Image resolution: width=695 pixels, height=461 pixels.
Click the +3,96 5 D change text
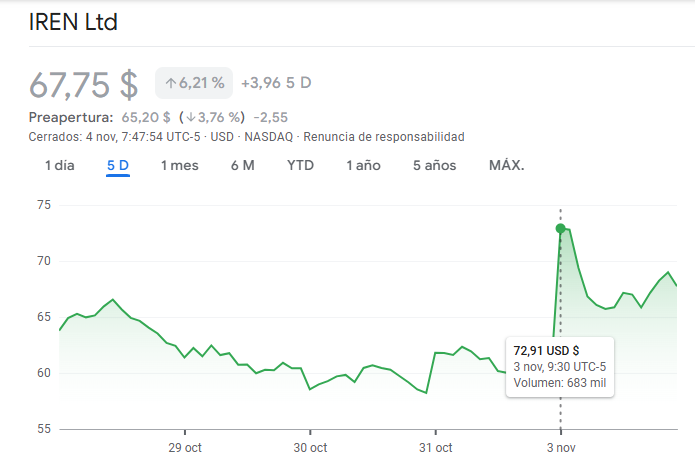point(276,83)
